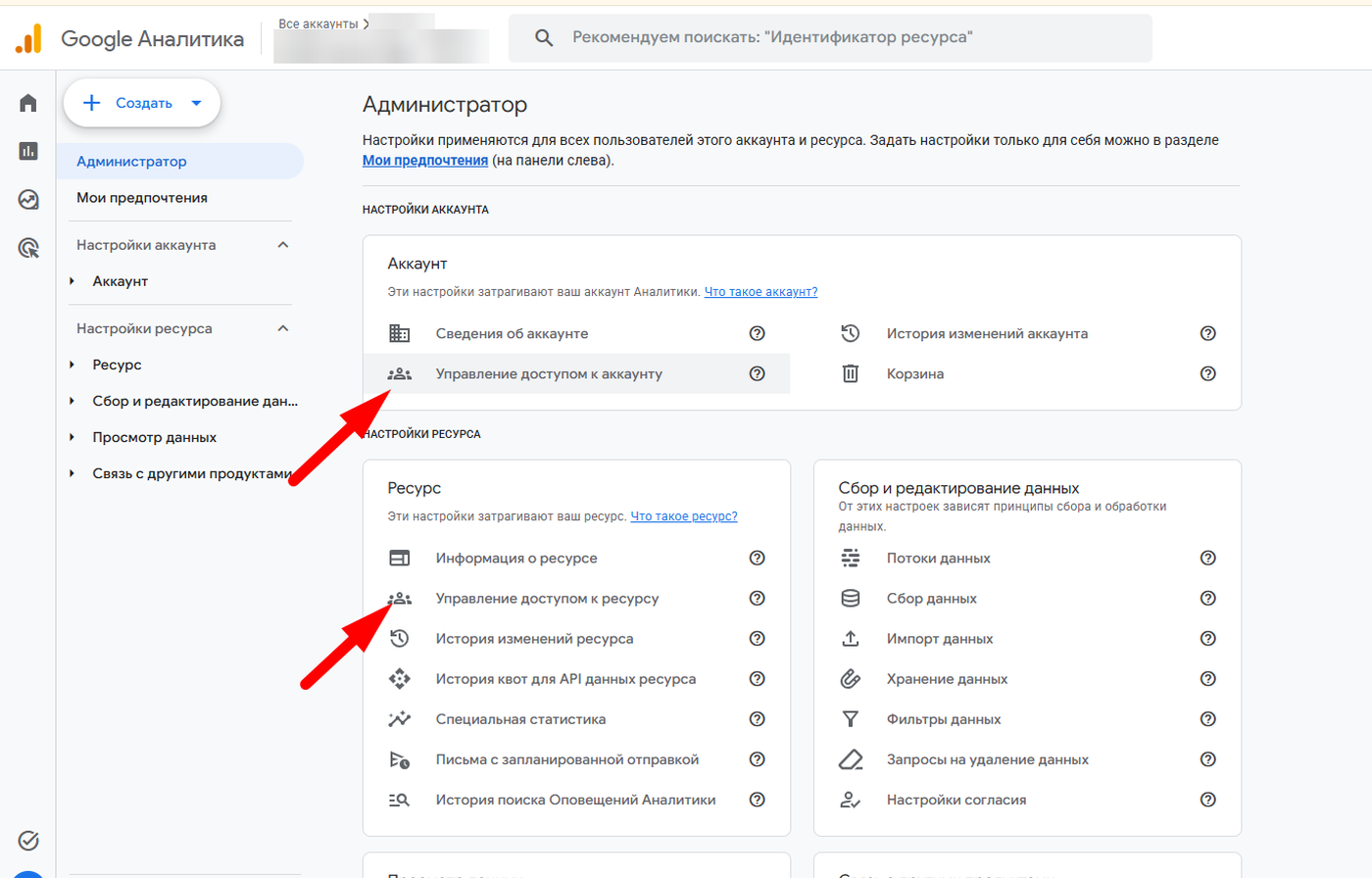The height and width of the screenshot is (878, 1372).
Task: Click the streams icon beside Потоки данных
Action: tap(851, 558)
